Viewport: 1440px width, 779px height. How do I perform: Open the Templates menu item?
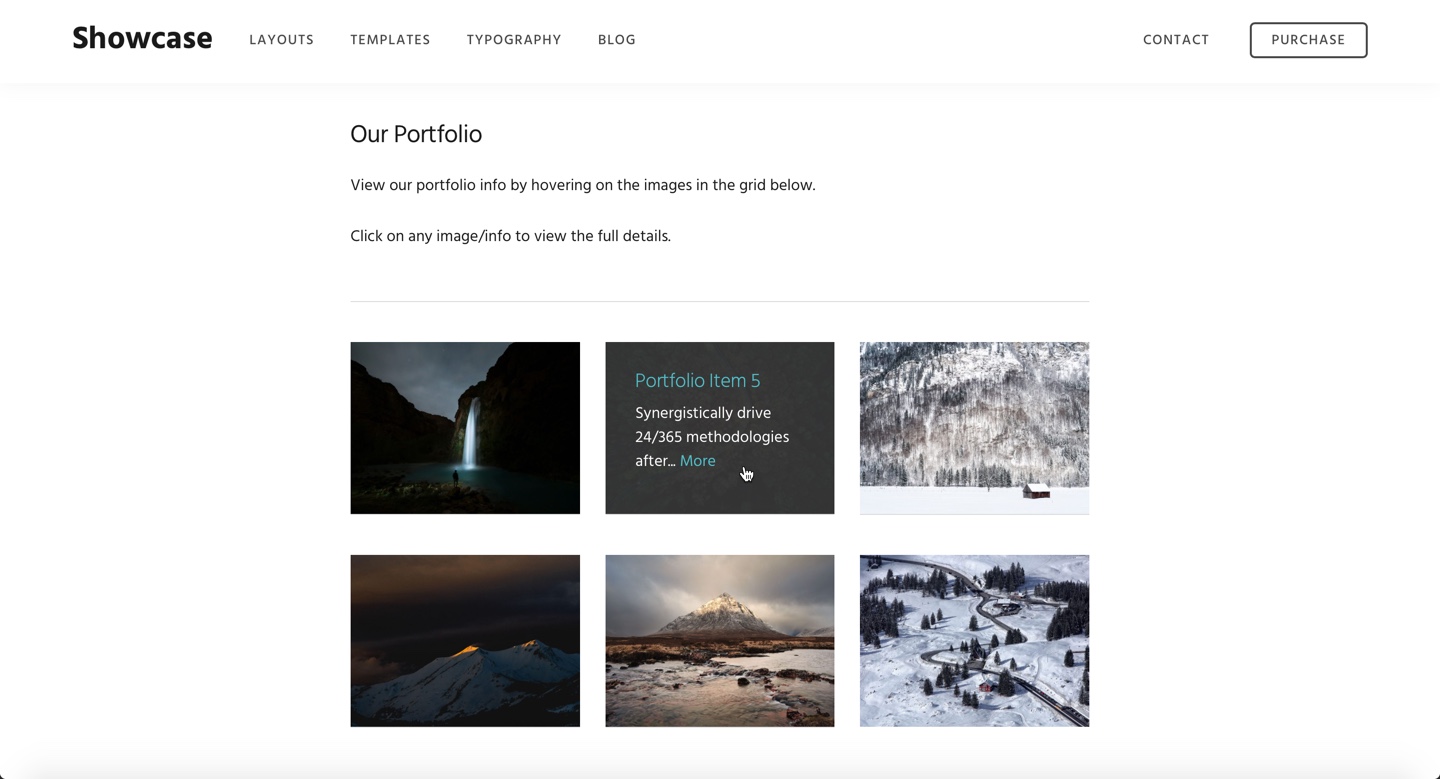[x=390, y=40]
